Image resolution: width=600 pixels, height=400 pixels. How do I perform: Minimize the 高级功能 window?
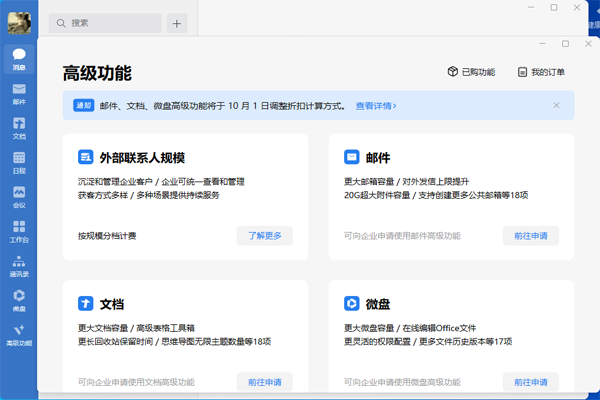543,44
